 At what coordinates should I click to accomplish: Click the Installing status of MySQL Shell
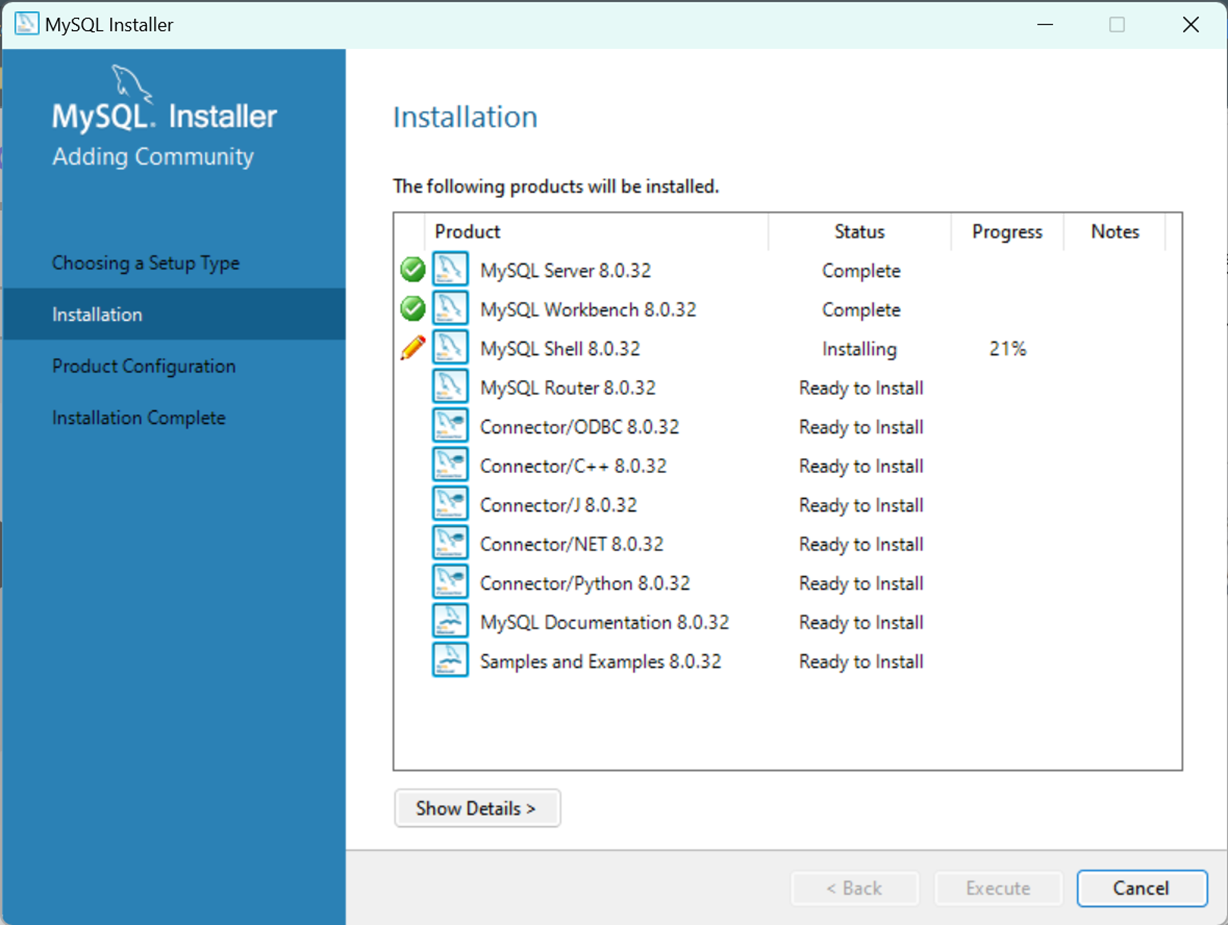pyautogui.click(x=860, y=349)
